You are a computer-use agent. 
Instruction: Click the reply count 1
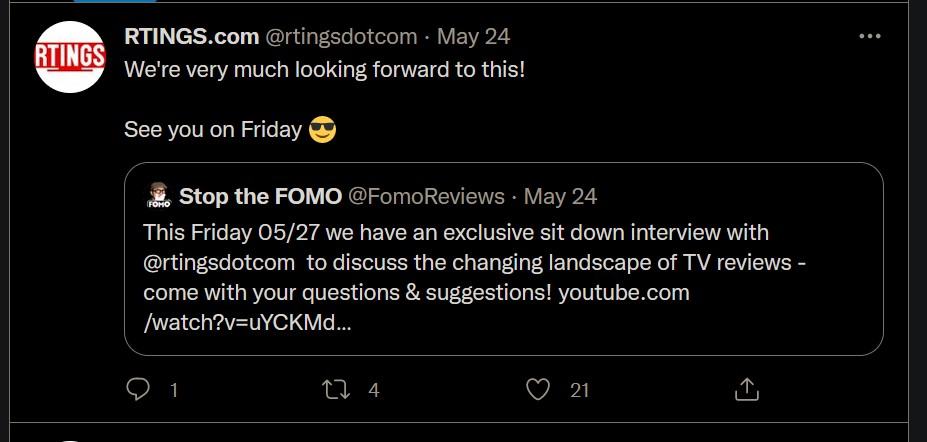click(x=174, y=390)
